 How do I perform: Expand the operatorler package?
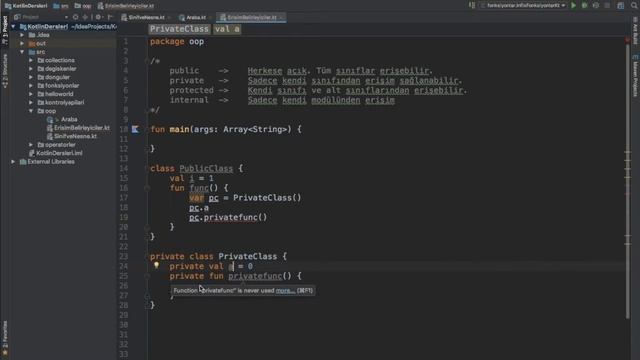(31, 144)
